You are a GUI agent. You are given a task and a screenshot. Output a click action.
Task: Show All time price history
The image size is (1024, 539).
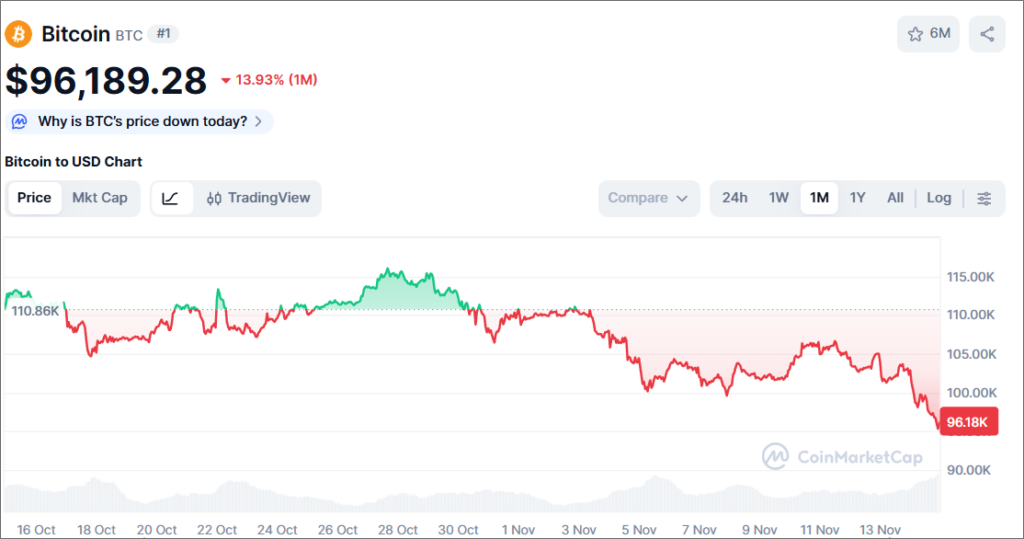pos(895,198)
